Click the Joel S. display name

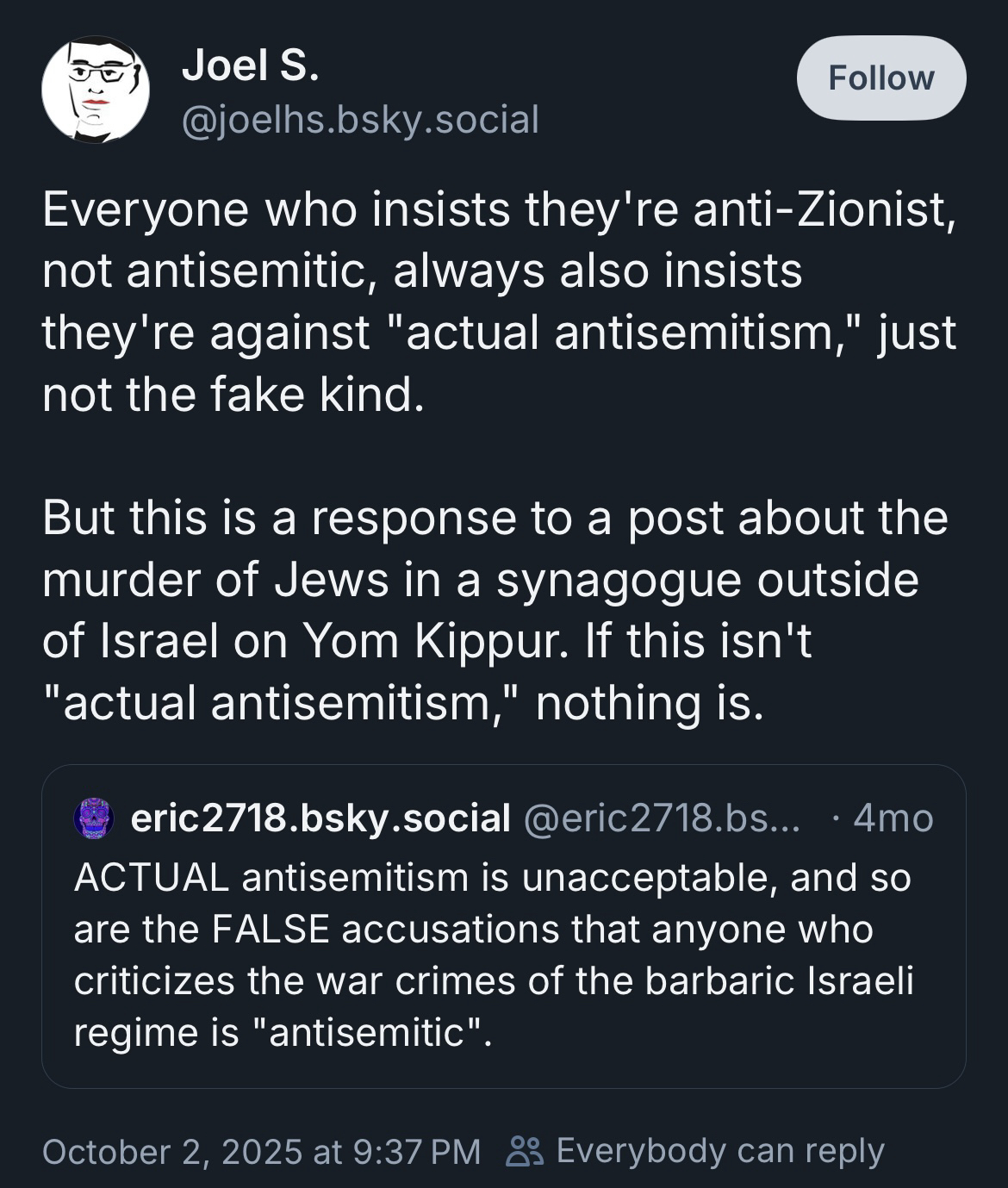[250, 65]
